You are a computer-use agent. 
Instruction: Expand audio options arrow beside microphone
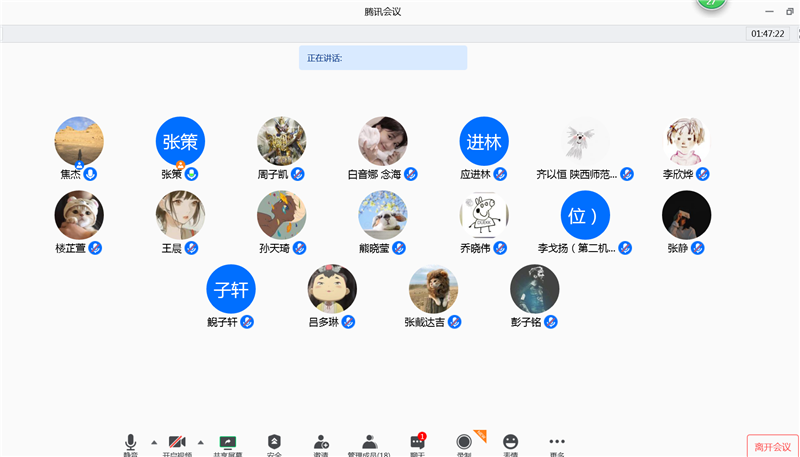(x=153, y=441)
